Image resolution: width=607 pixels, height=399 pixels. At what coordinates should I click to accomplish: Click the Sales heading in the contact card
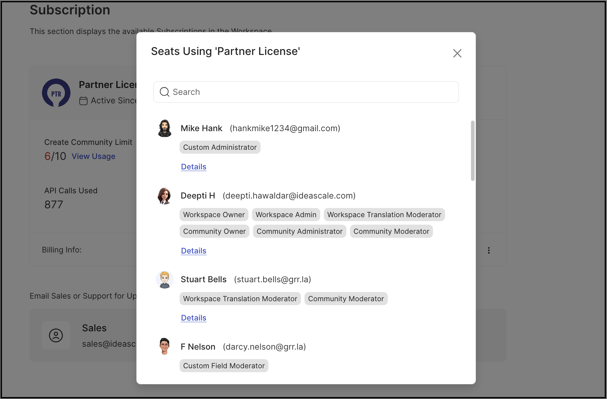pyautogui.click(x=94, y=328)
